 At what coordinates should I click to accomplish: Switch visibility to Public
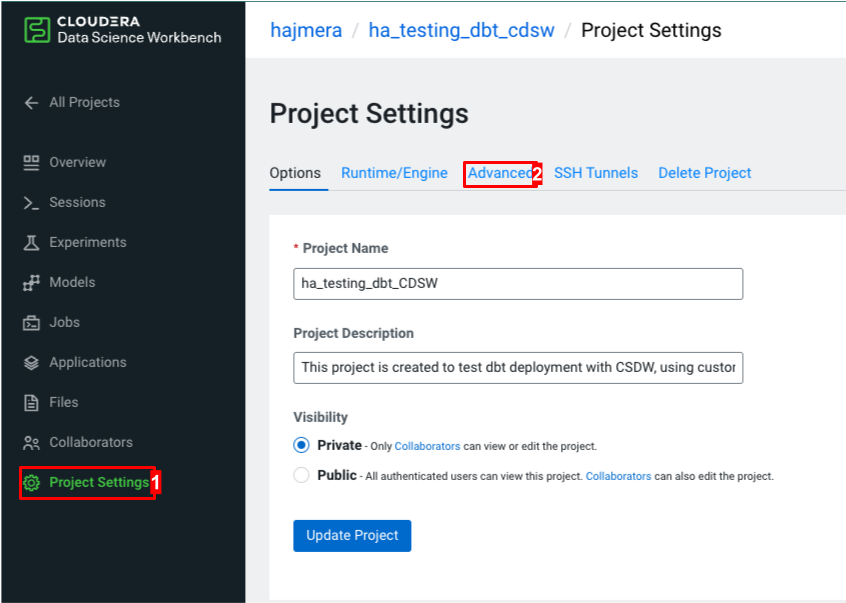(301, 475)
